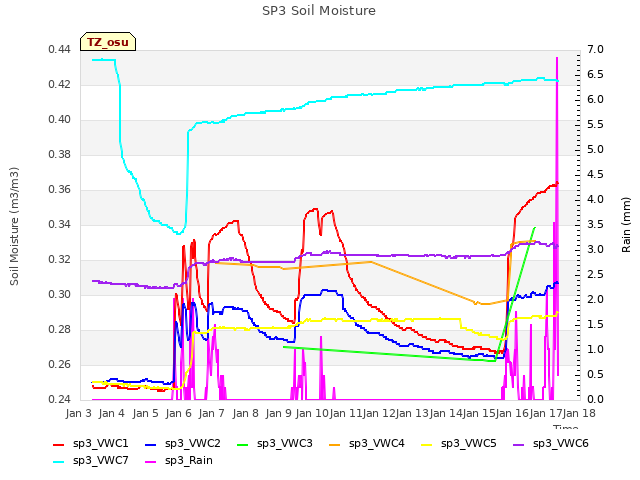This screenshot has height=480, width=640.
Task: Click the cyan sp3_VWC7 legend swatch
Action: [59, 462]
